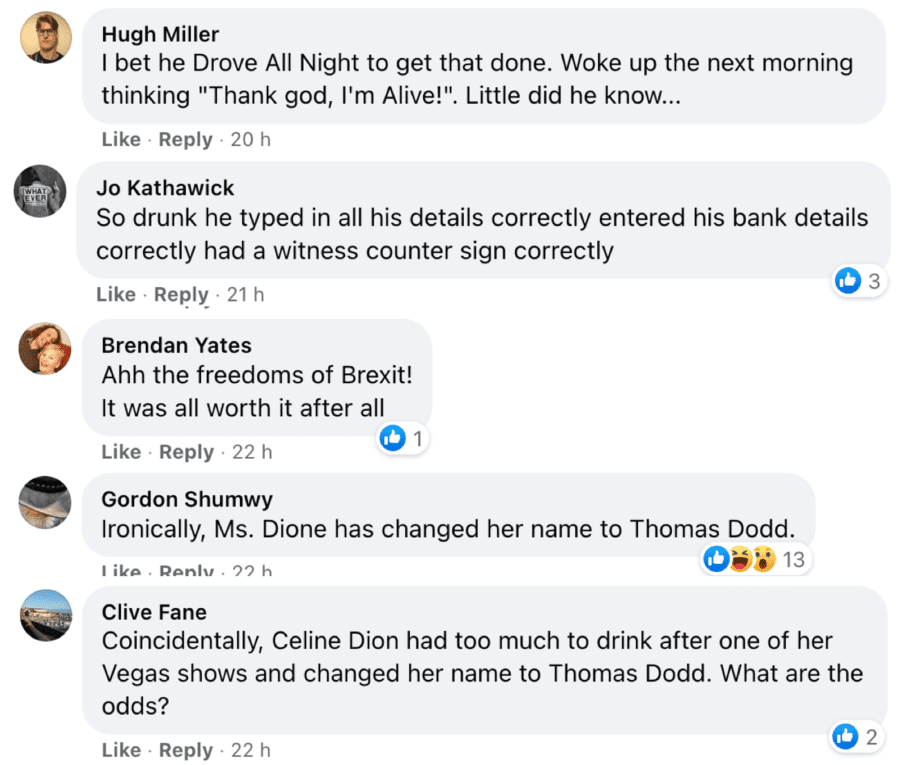Screen dimensions: 900x765
Task: Open Jo Kathawick's profile picture
Action: (x=40, y=192)
